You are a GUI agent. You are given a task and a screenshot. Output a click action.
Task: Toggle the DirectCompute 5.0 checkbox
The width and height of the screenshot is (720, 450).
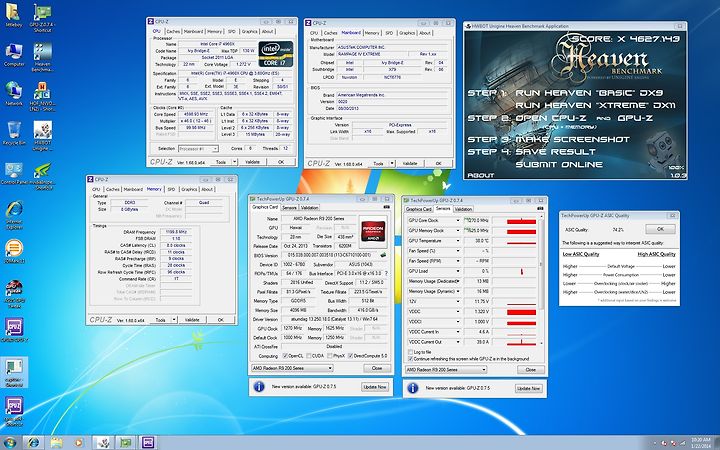pyautogui.click(x=350, y=356)
